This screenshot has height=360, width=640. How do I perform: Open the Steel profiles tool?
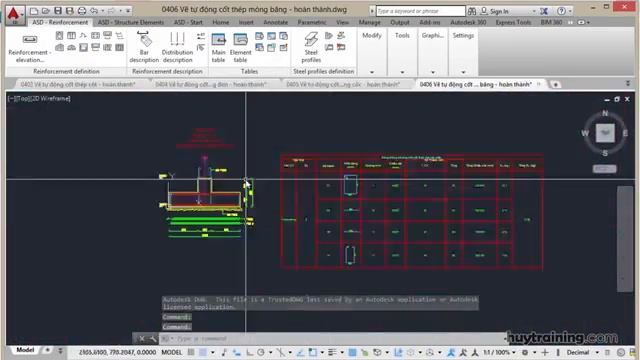[311, 48]
